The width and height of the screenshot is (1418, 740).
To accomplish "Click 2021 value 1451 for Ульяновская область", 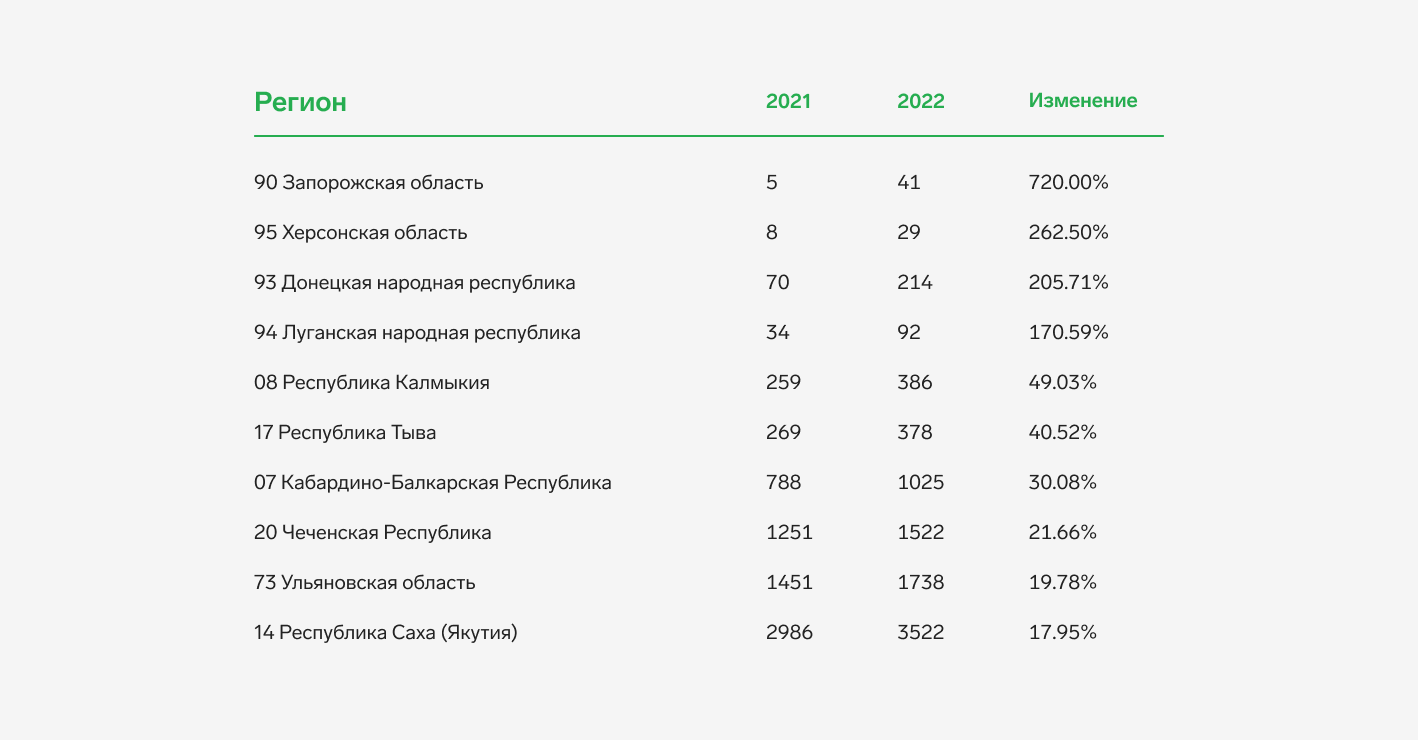I will pos(789,583).
